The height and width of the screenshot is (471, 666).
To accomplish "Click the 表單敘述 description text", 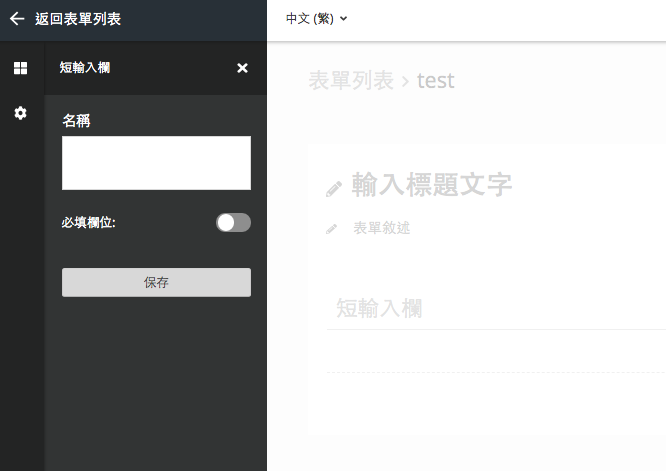I will click(x=382, y=228).
